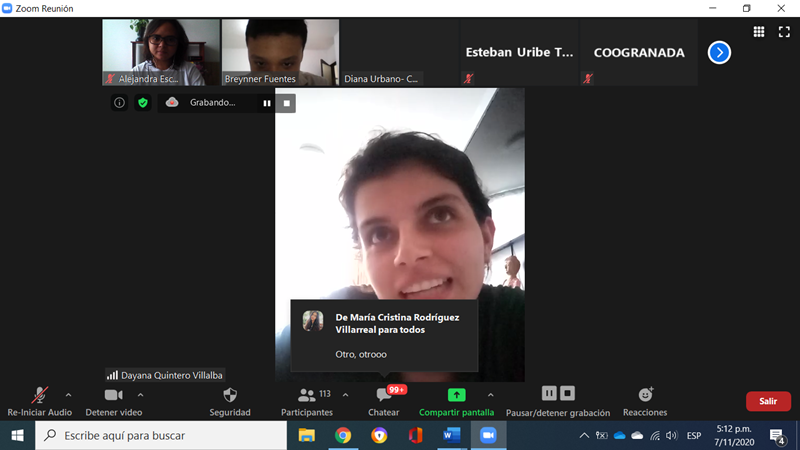
Task: Open OneDrive blue cloud tray icon
Action: (x=619, y=436)
